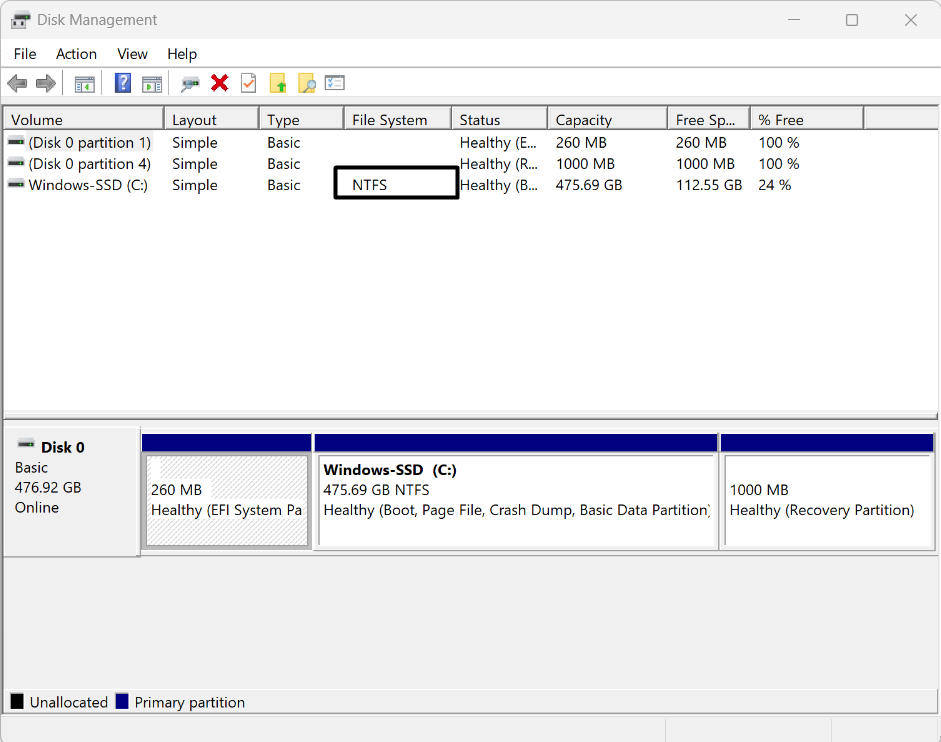
Task: Select the 1000 MB Recovery Partition block
Action: [x=827, y=500]
